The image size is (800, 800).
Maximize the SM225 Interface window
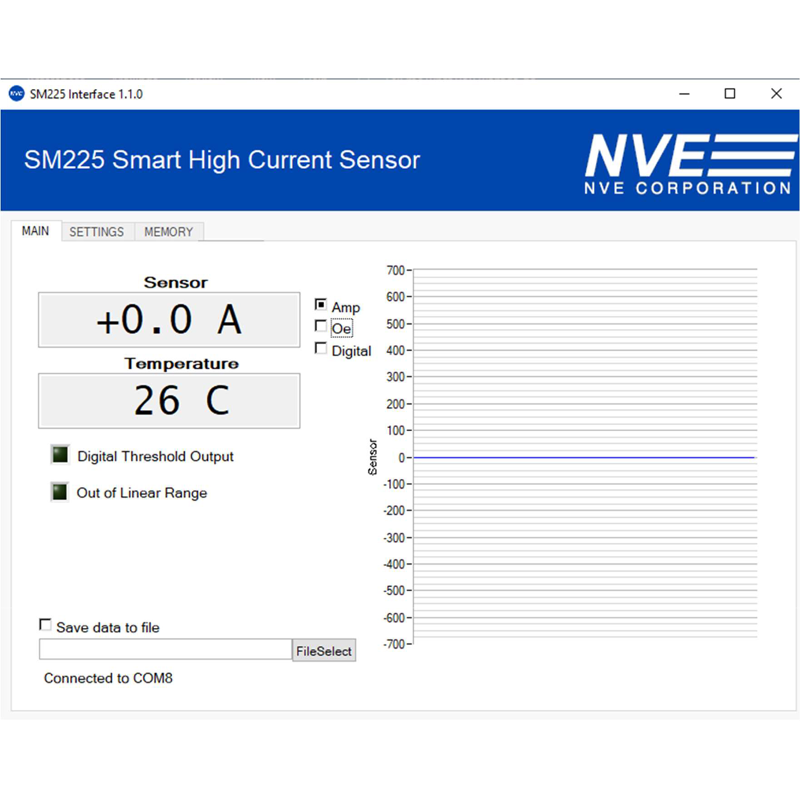click(x=730, y=94)
